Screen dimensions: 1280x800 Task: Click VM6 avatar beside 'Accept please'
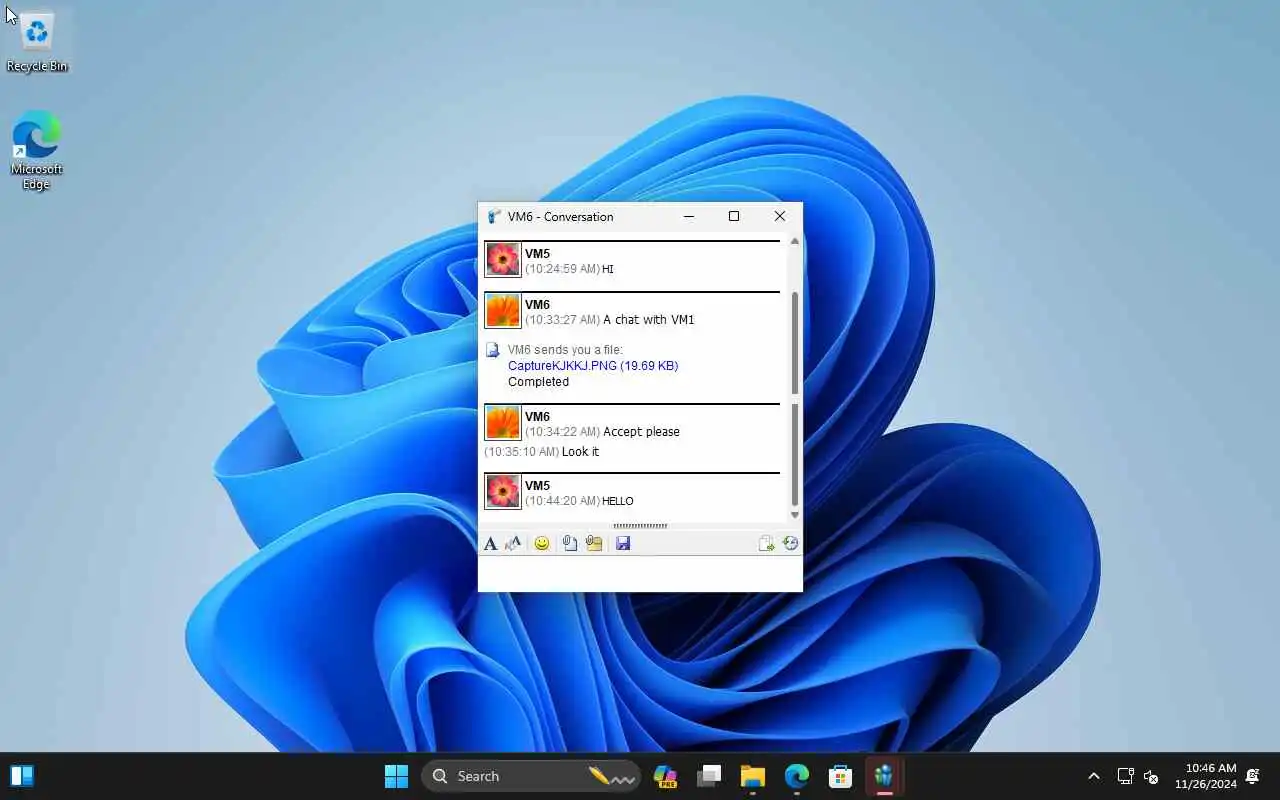click(x=503, y=423)
